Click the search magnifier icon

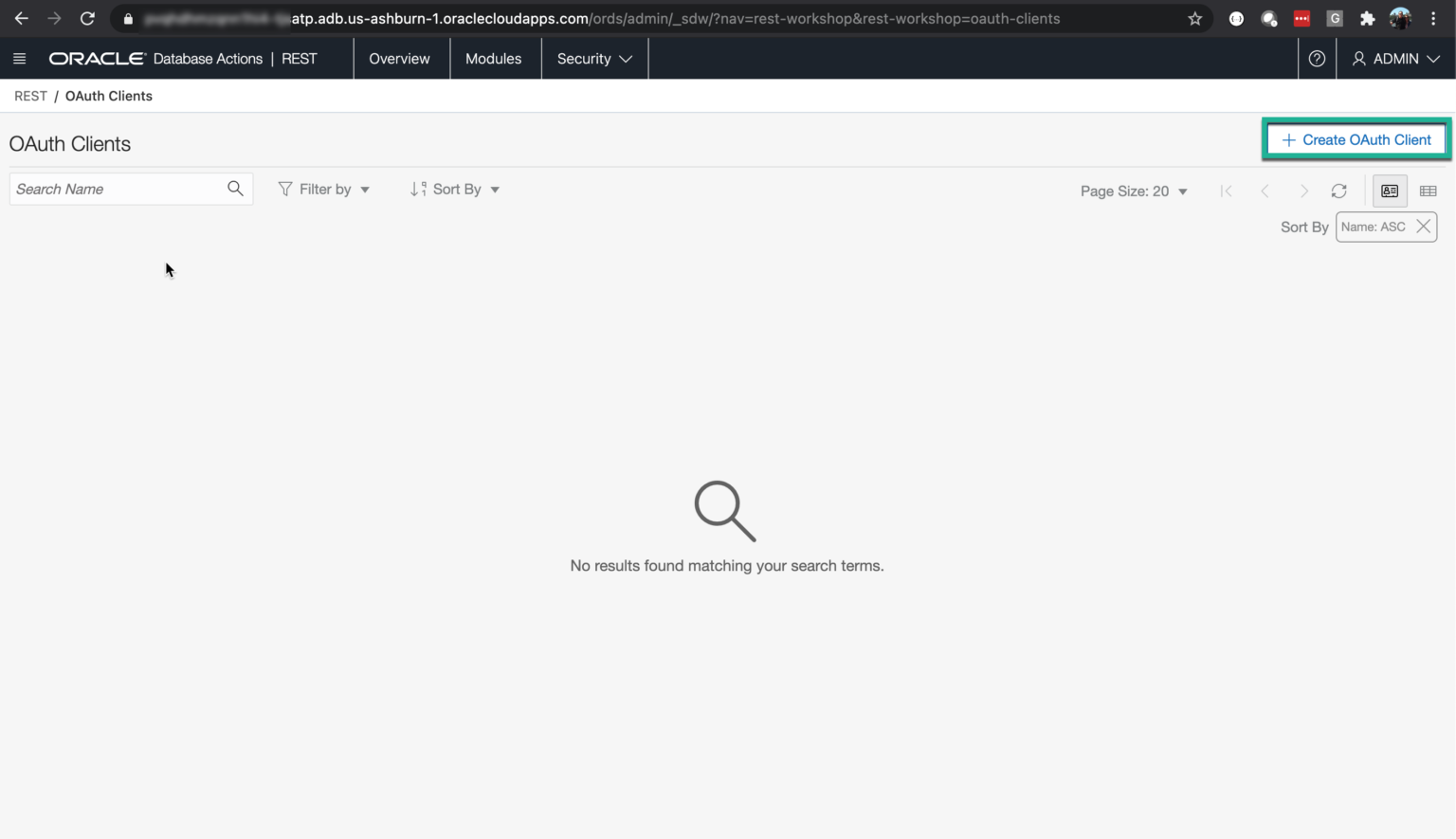[235, 189]
